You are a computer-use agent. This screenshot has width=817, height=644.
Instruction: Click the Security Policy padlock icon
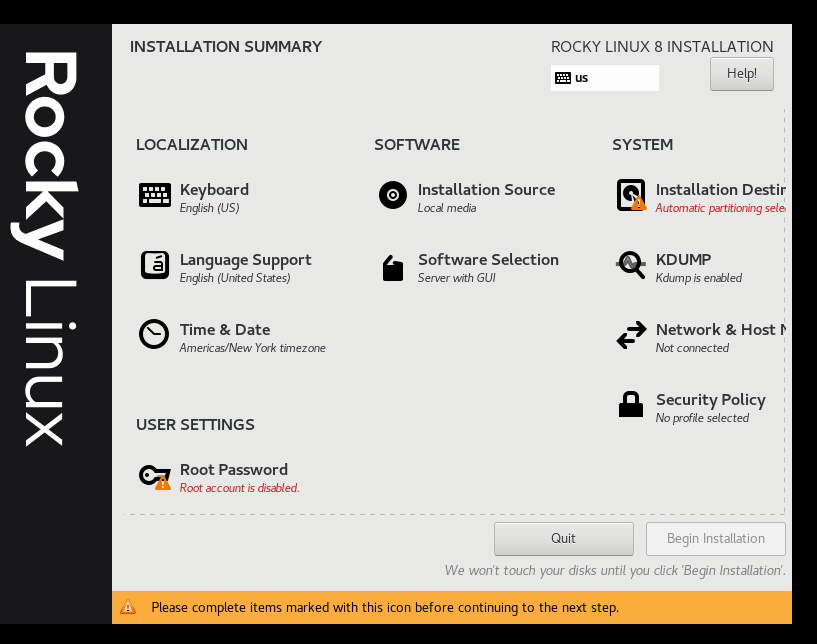pyautogui.click(x=630, y=404)
